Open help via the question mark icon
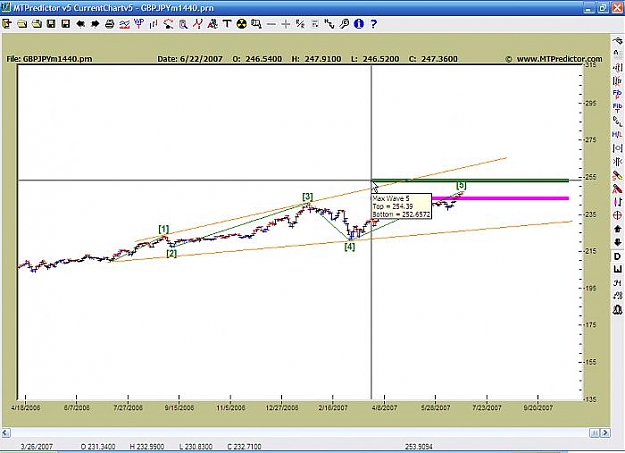Screen dimensions: 625x453 click(373, 24)
